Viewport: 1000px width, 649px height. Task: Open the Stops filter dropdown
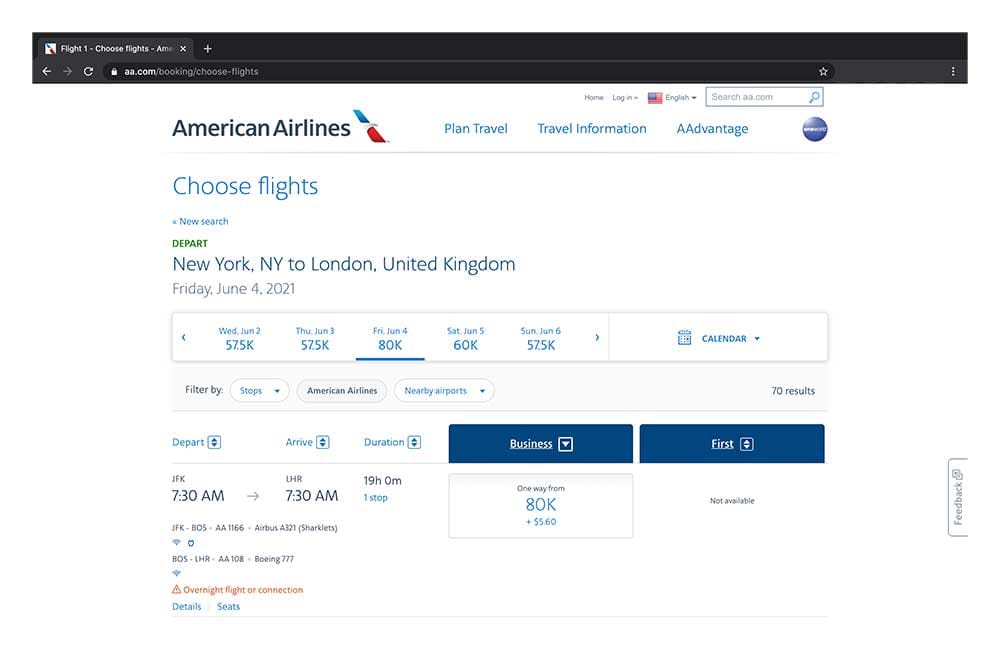[259, 390]
